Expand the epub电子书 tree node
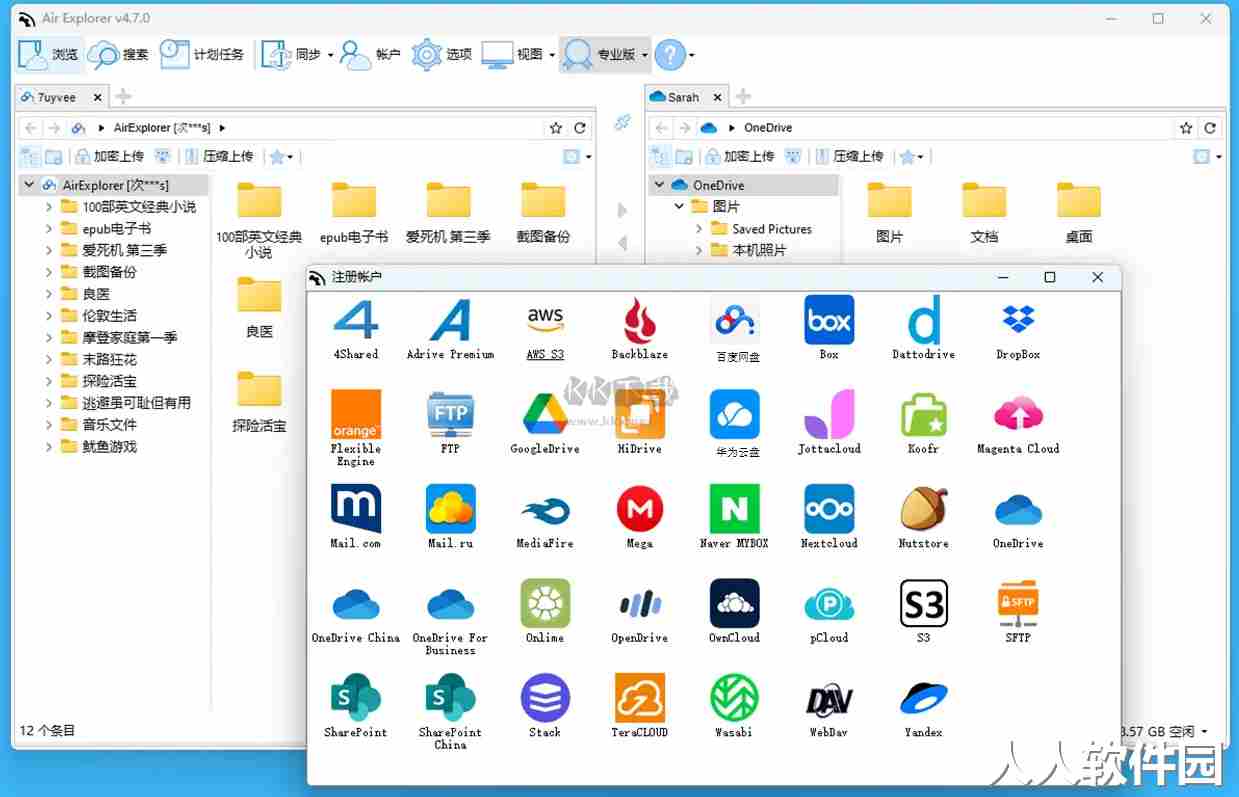Image resolution: width=1239 pixels, height=797 pixels. [49, 229]
